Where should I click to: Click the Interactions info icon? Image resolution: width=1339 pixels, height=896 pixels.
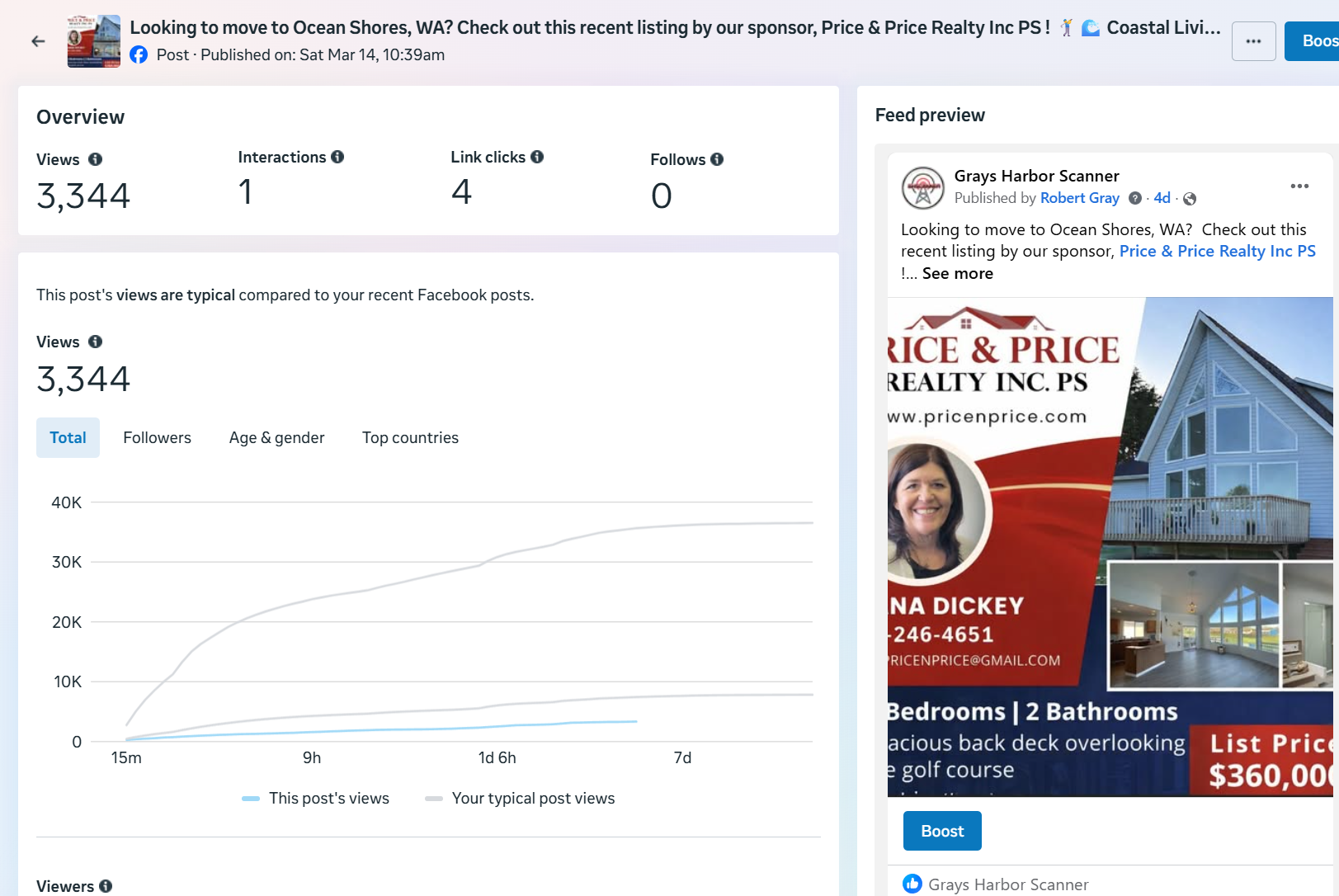[x=337, y=157]
